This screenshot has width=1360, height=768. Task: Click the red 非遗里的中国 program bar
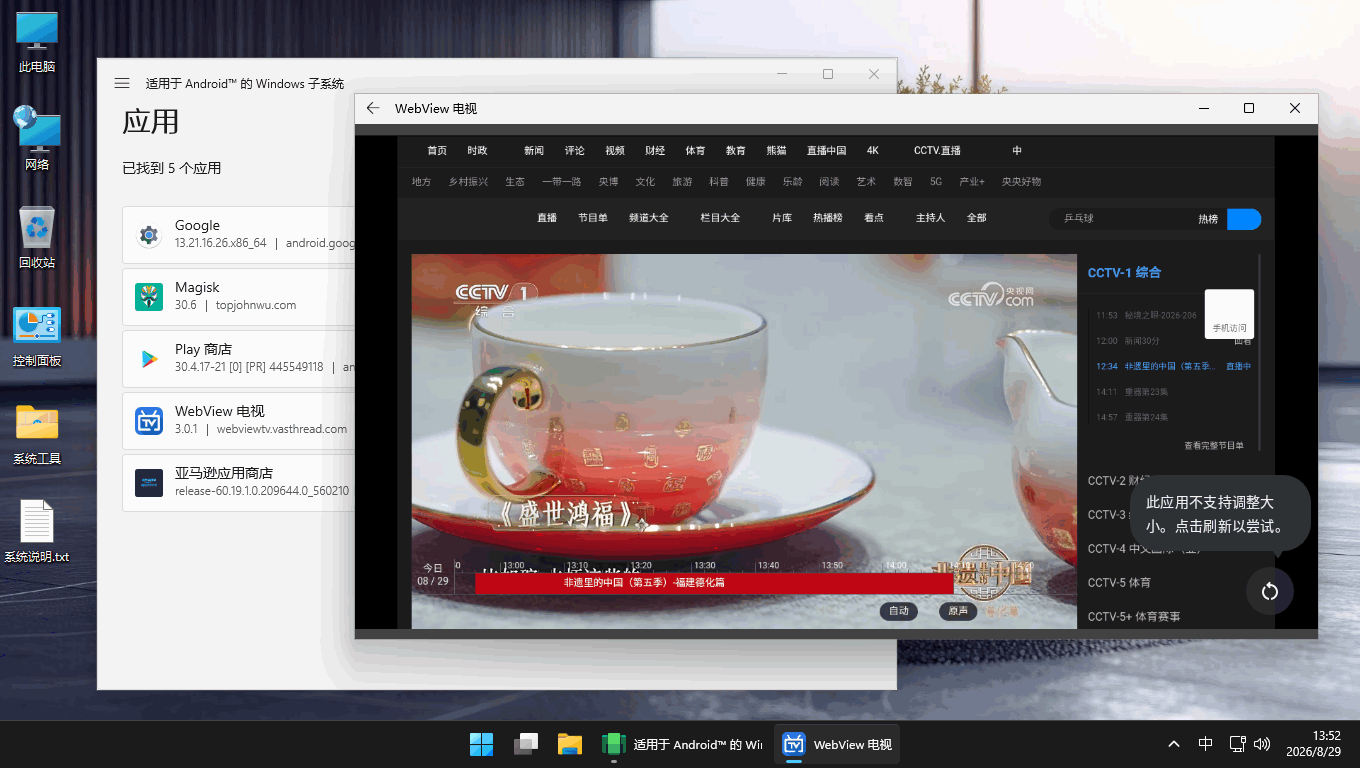[x=714, y=583]
